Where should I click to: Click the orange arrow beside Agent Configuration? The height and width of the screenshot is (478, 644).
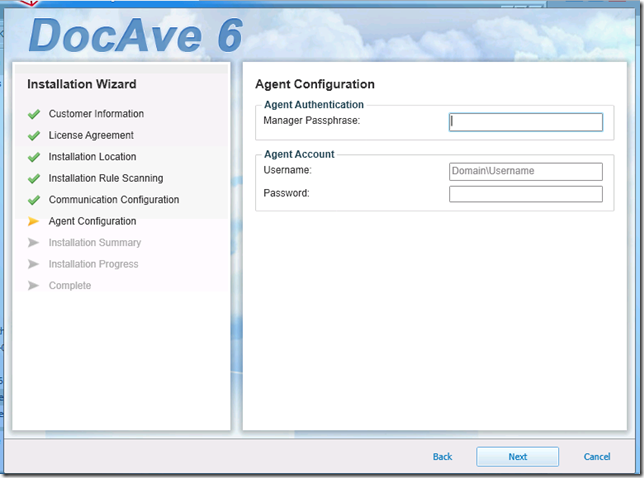click(x=33, y=221)
